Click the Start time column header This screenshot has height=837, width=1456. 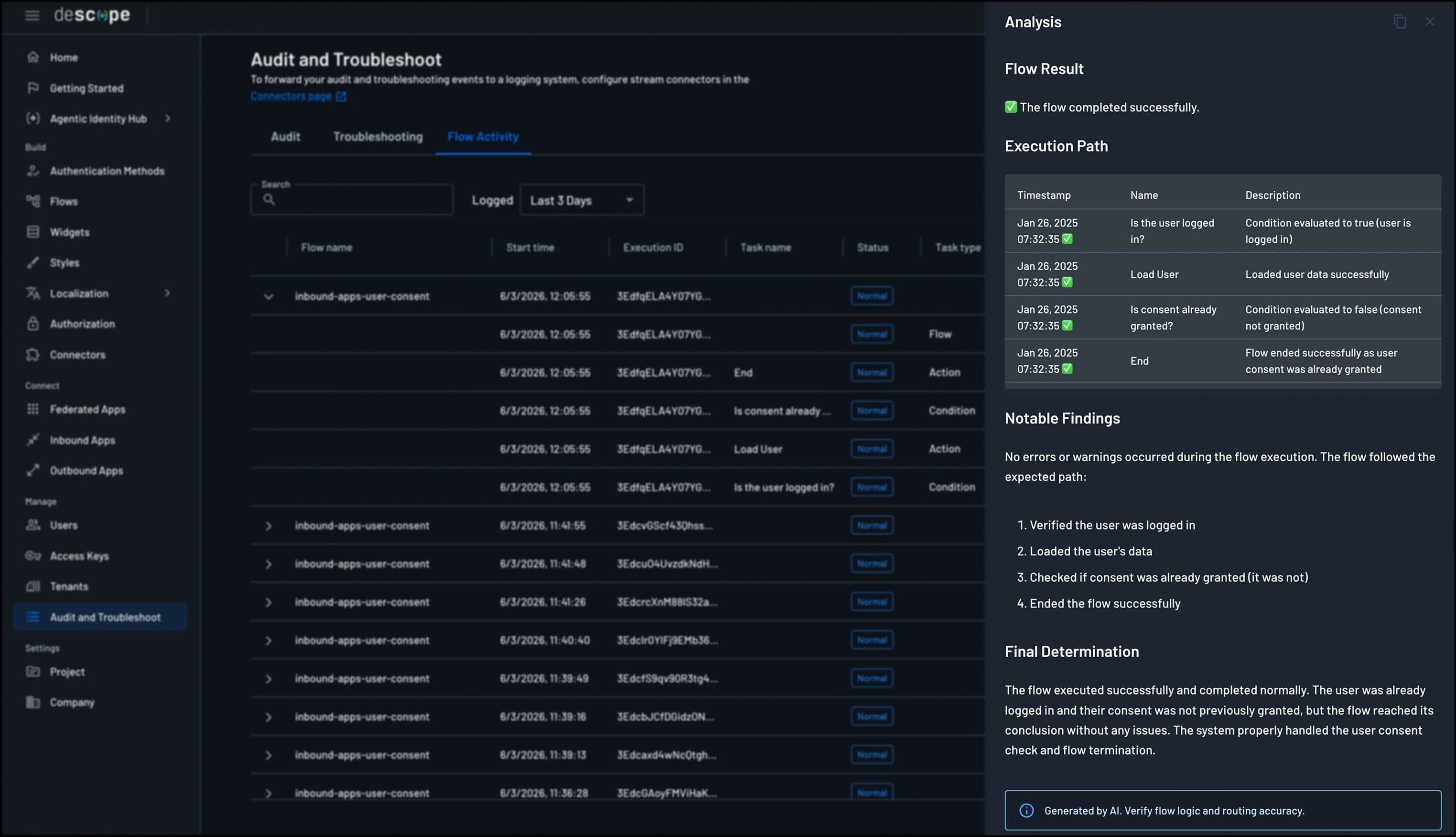pyautogui.click(x=530, y=248)
